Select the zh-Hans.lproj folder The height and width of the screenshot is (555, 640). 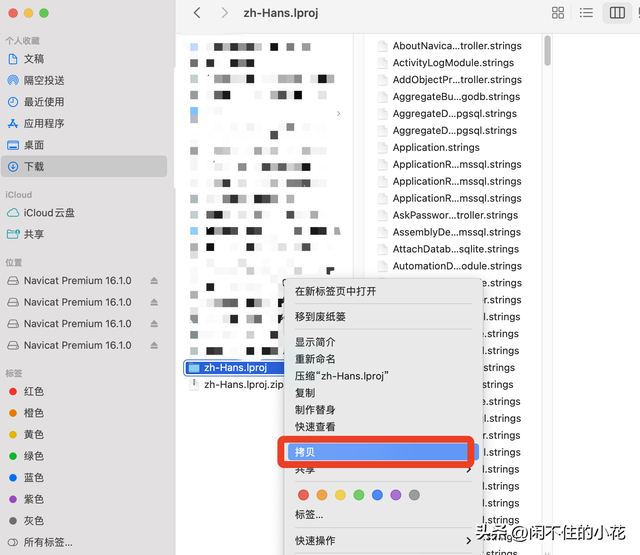(x=234, y=368)
